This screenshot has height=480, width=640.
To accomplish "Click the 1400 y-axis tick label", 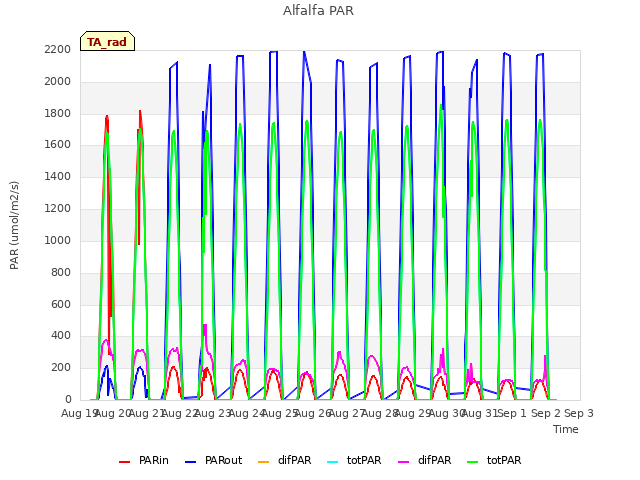I will [58, 176].
